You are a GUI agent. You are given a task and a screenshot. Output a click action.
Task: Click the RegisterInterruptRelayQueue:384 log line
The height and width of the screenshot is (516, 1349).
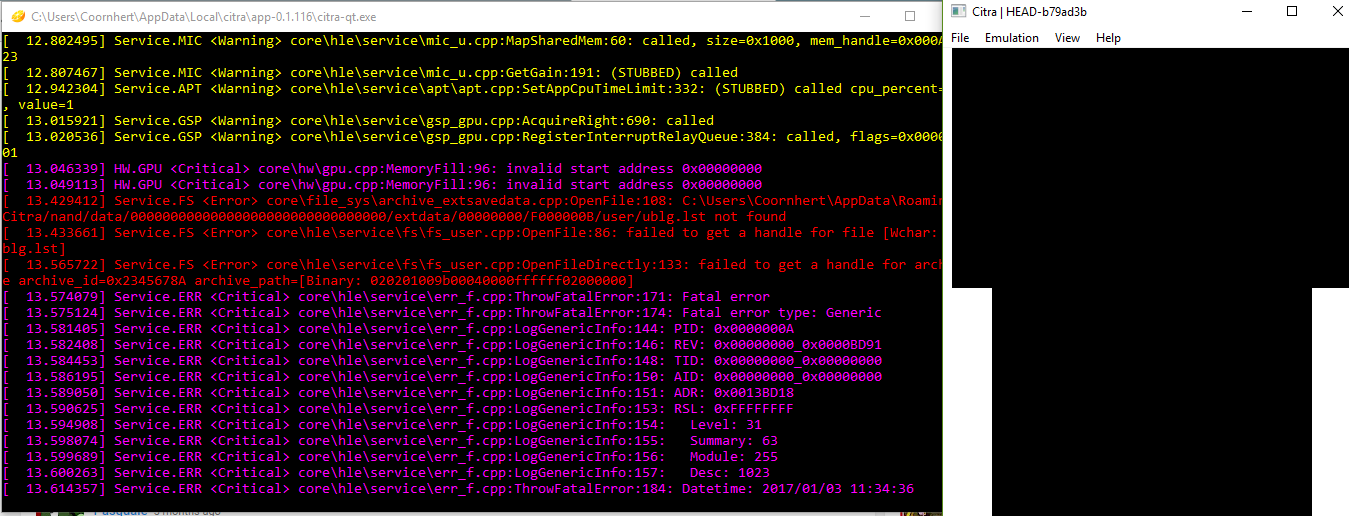pos(472,137)
